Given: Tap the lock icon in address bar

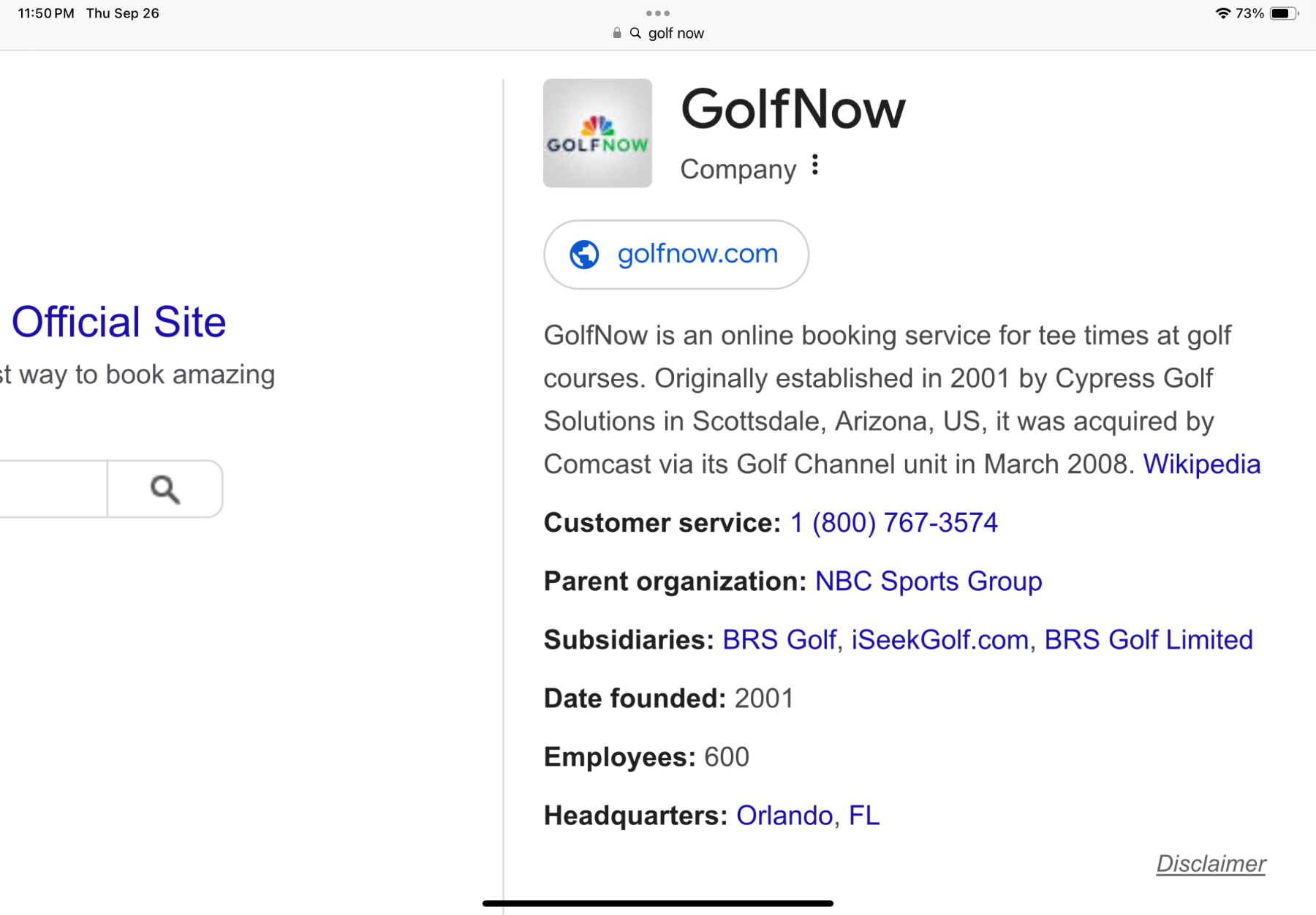Looking at the screenshot, I should pos(616,33).
